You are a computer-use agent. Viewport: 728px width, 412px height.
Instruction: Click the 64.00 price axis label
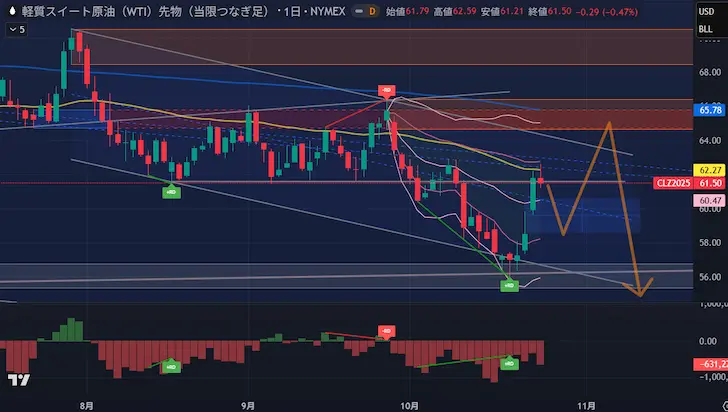[710, 140]
